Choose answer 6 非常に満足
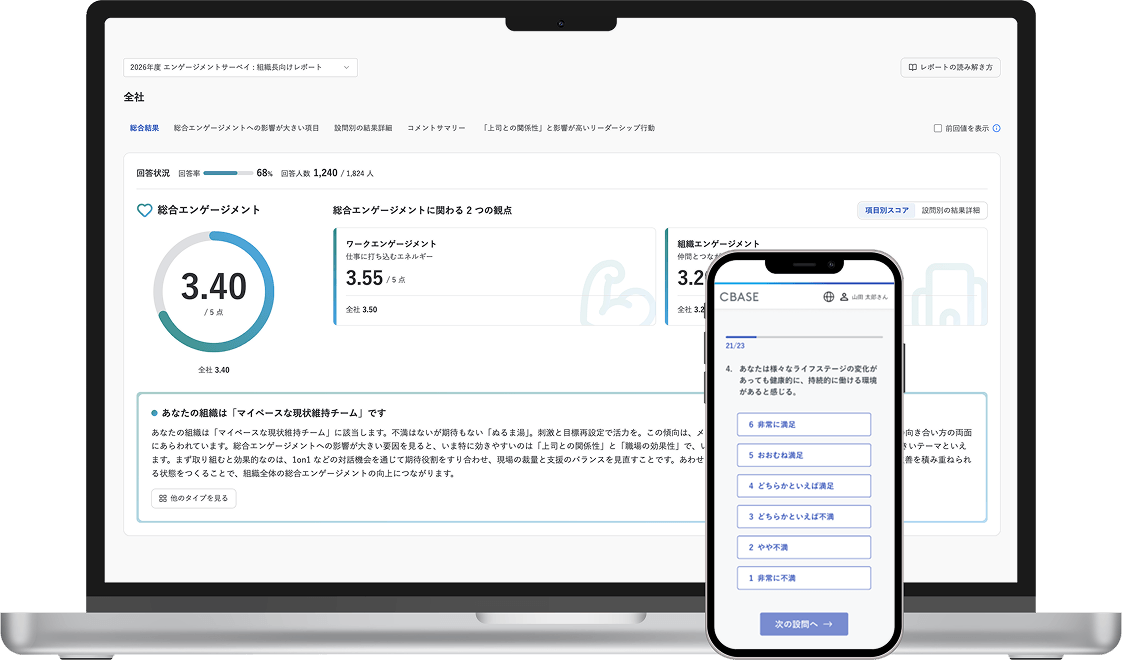The image size is (1122, 660). [804, 424]
